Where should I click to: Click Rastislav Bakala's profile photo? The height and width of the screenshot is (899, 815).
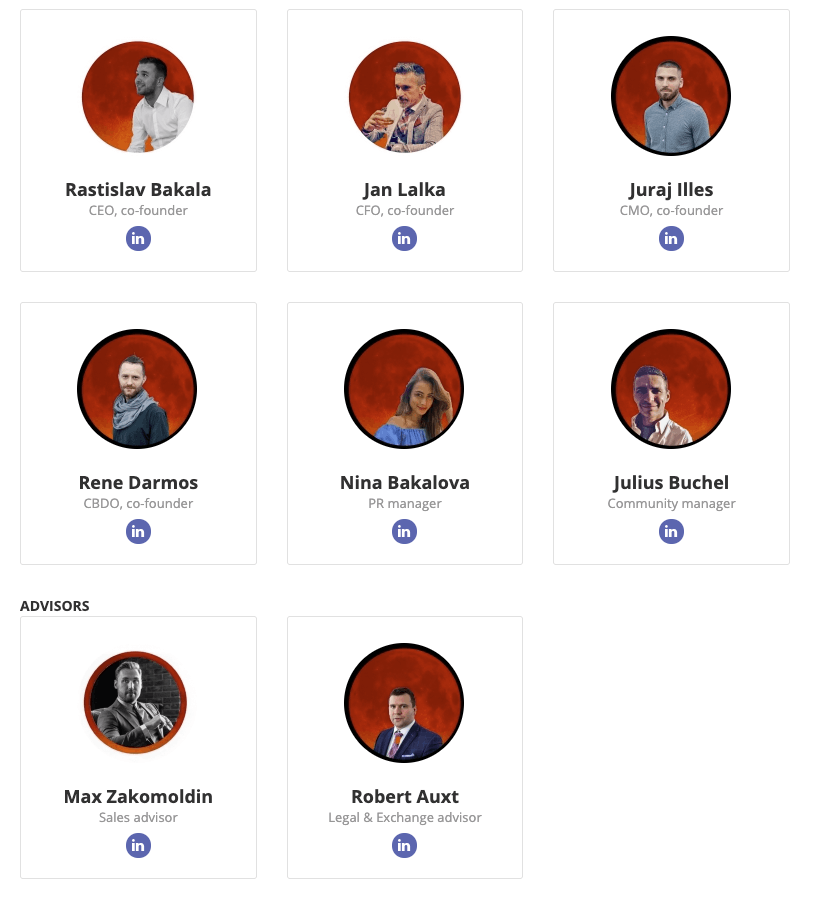[x=138, y=97]
